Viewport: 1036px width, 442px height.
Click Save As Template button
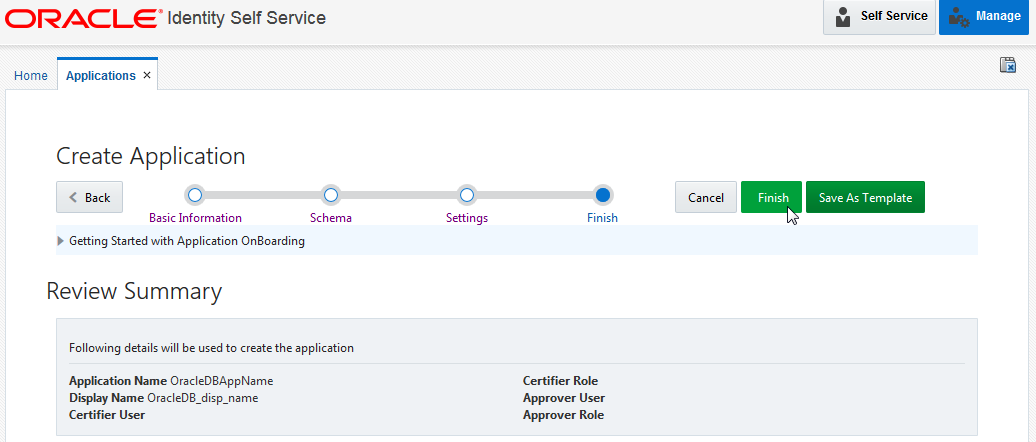coord(865,198)
